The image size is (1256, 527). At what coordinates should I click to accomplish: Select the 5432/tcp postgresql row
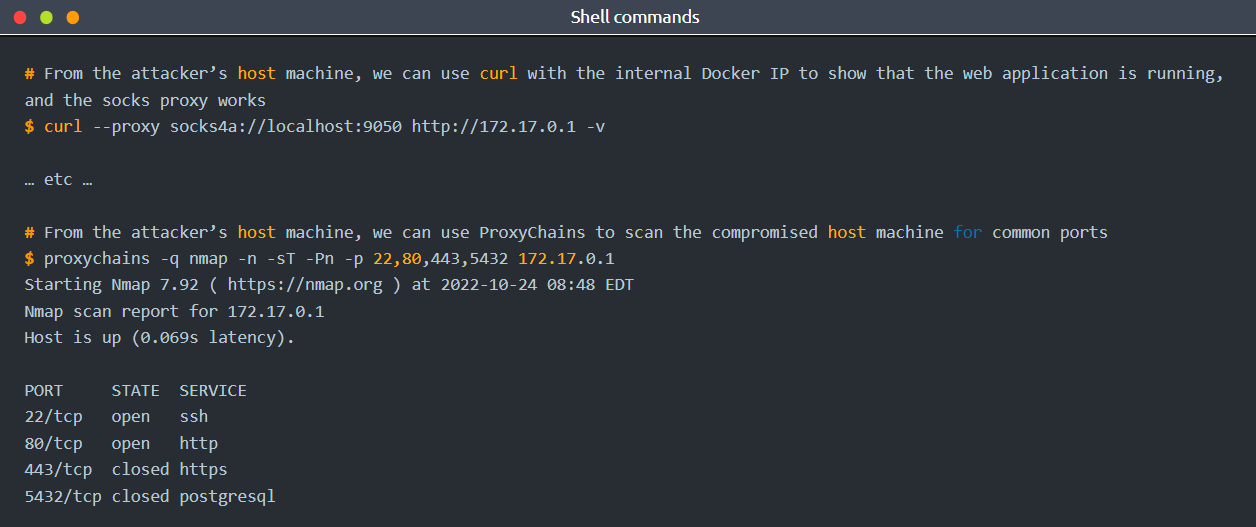(150, 496)
